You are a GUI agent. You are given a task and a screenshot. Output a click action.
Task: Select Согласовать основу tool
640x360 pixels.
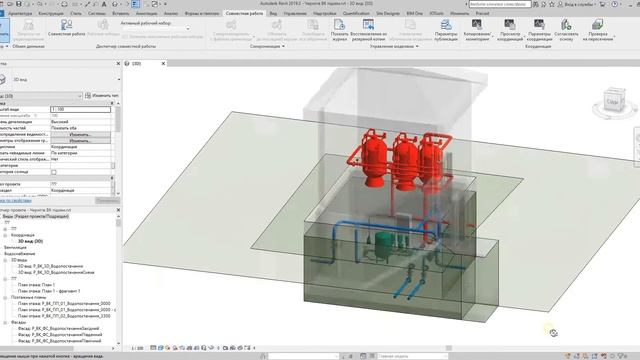[x=566, y=30]
